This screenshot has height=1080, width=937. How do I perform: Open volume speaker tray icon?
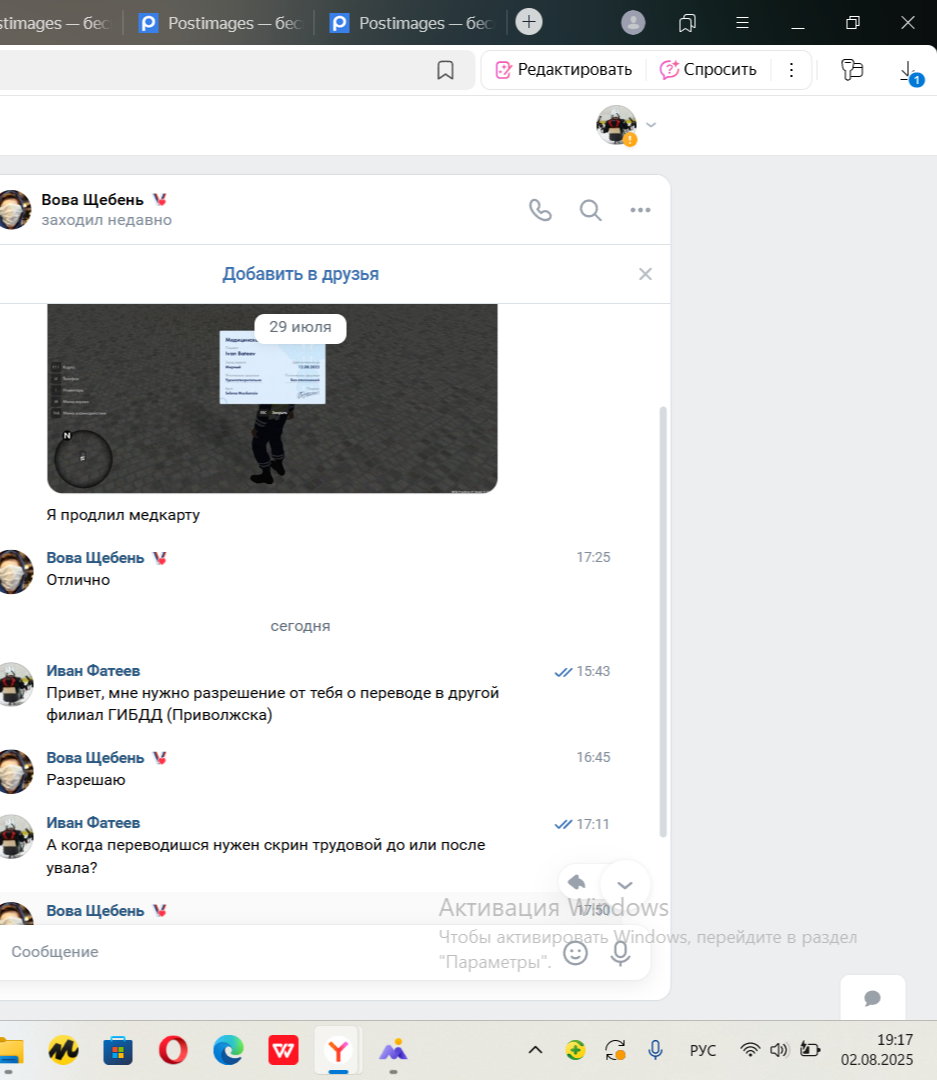coord(779,1050)
